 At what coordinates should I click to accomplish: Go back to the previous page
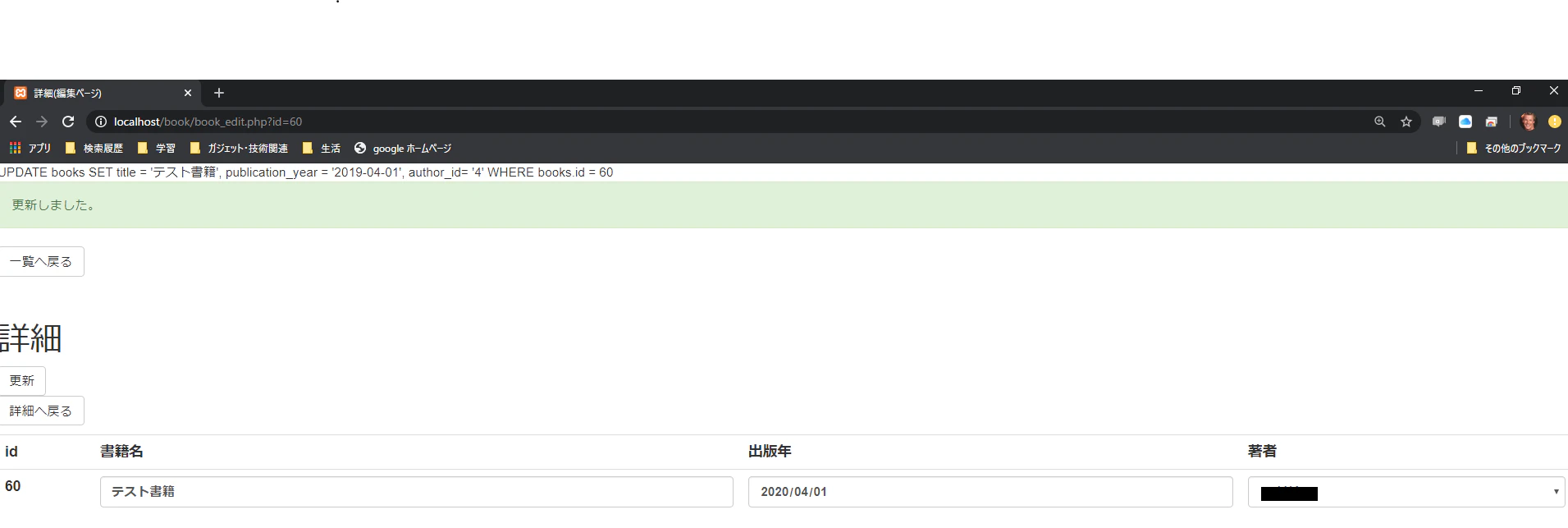pyautogui.click(x=16, y=122)
